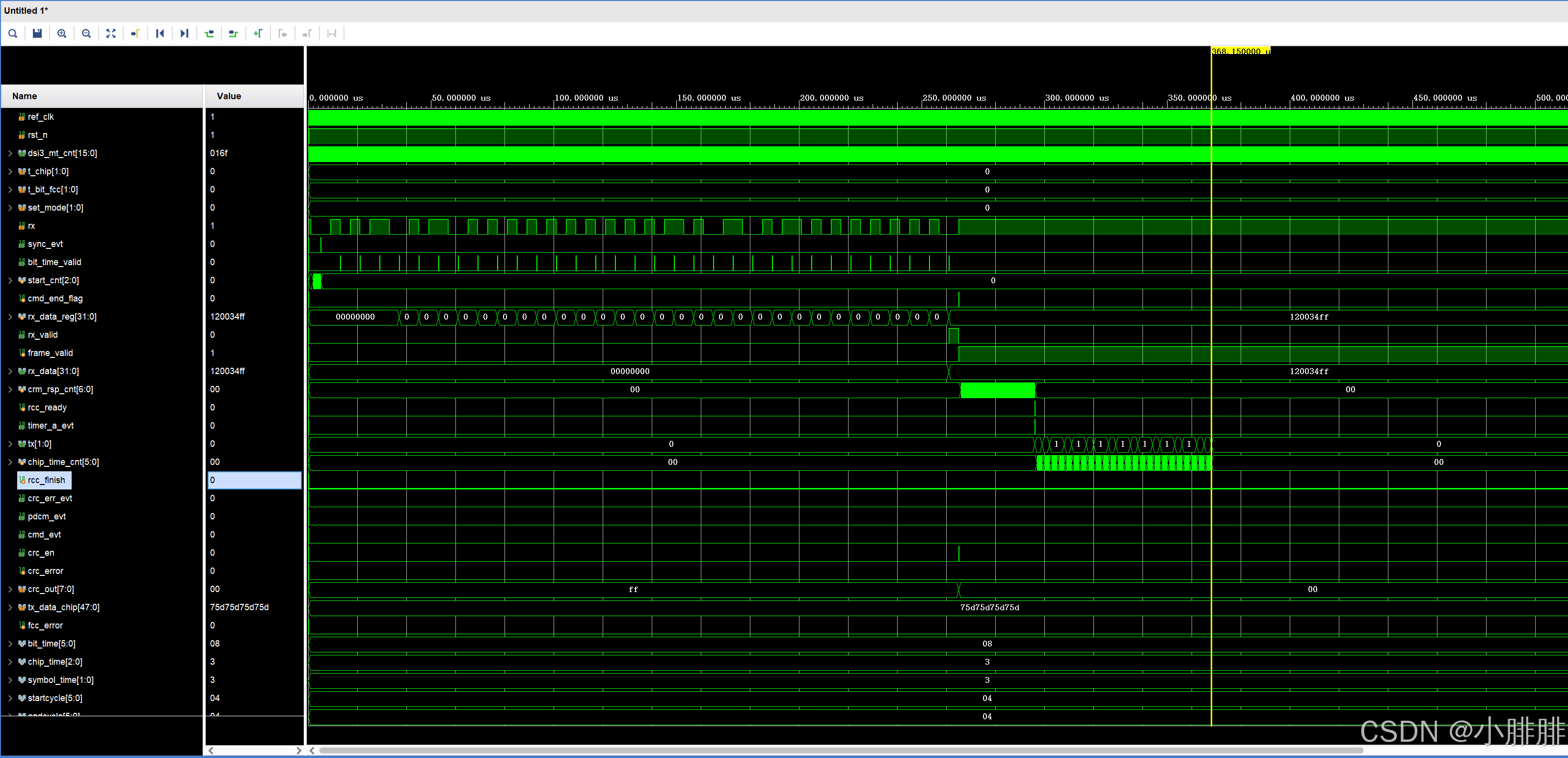Expand the crm_rsp_cnt[6:0] bus
1568x758 pixels.
coord(10,390)
